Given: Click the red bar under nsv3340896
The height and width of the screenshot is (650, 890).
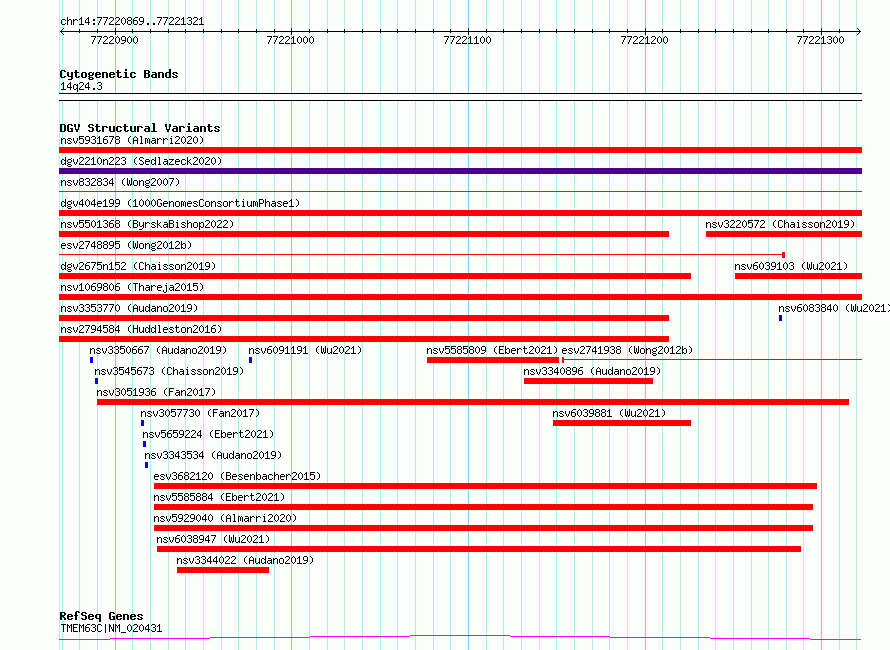Looking at the screenshot, I should [588, 381].
